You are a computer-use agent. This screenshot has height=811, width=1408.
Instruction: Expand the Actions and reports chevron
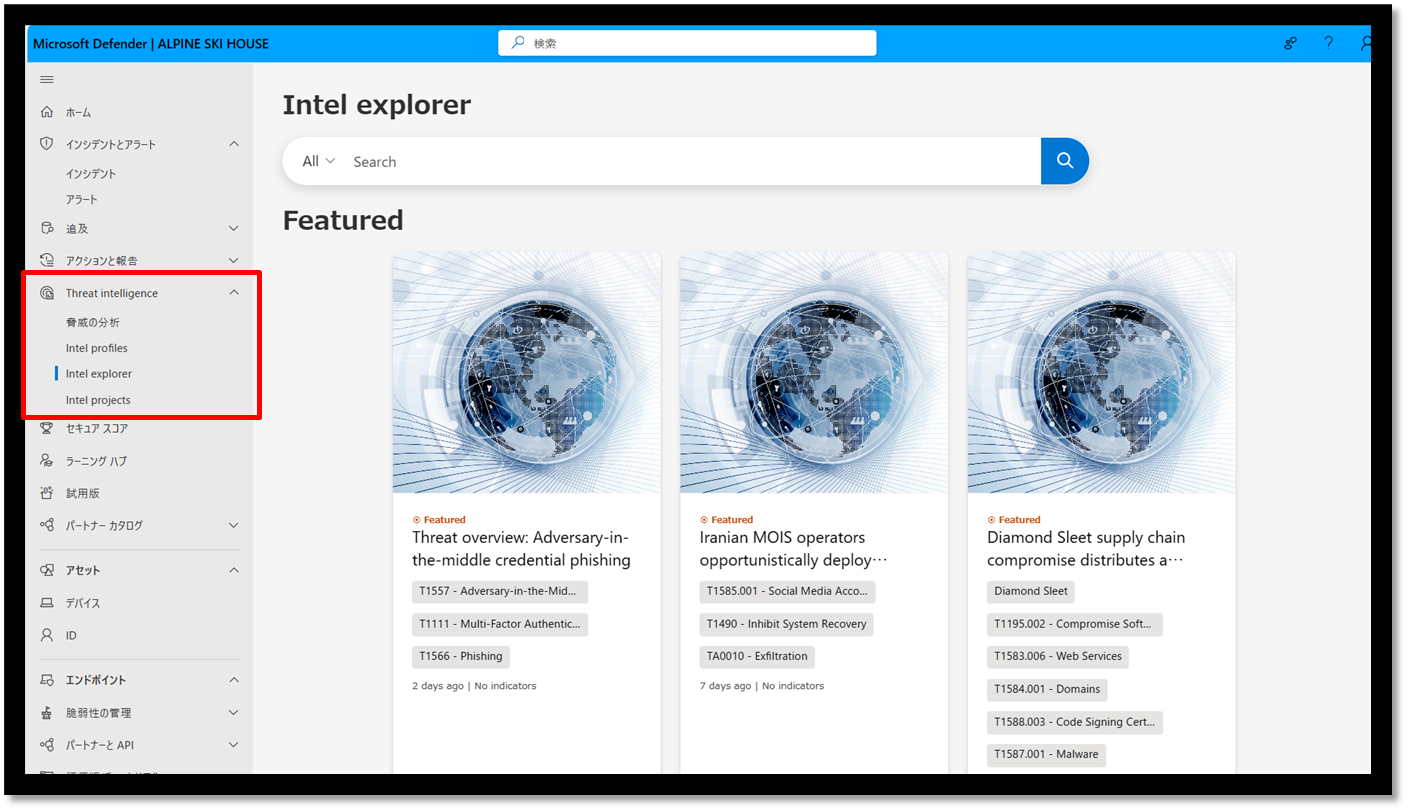click(234, 260)
